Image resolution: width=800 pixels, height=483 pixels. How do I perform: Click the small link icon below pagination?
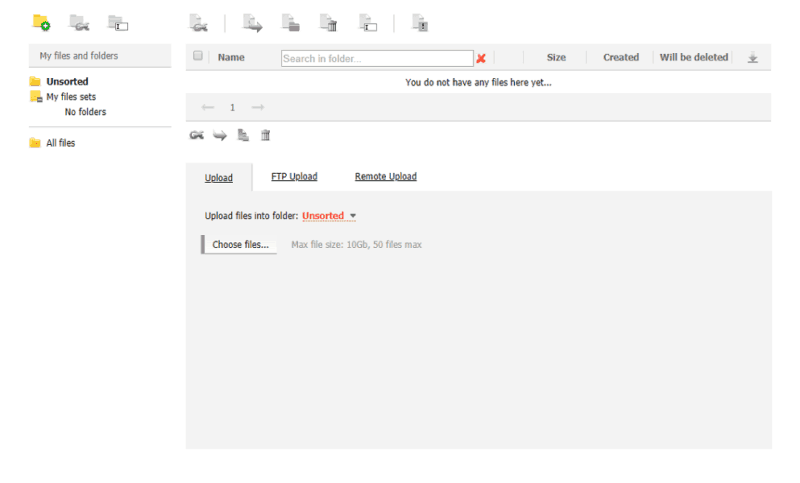tap(196, 135)
